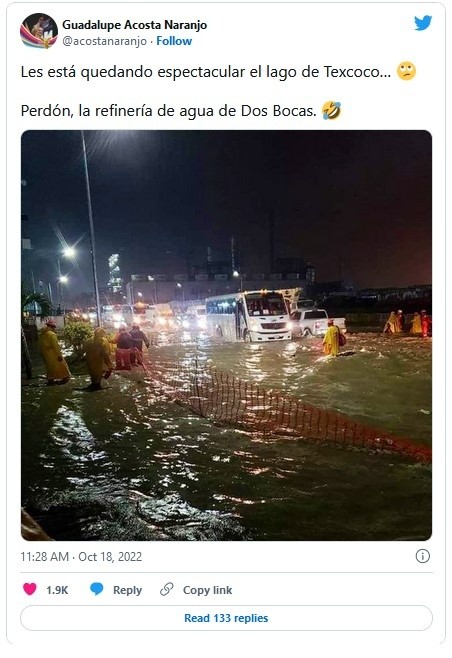Click the laughing emoji after Dos Bocas

(x=332, y=111)
